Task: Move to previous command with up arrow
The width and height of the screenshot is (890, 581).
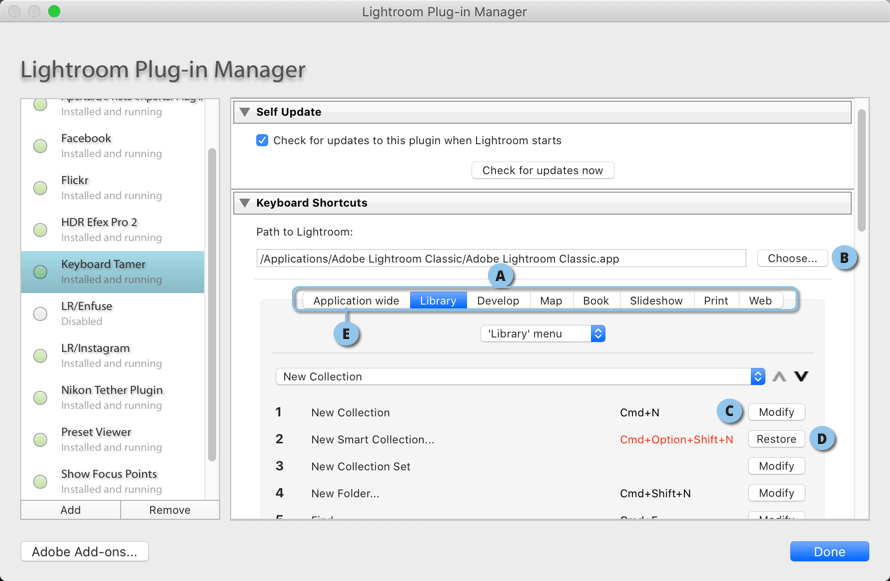Action: point(779,376)
